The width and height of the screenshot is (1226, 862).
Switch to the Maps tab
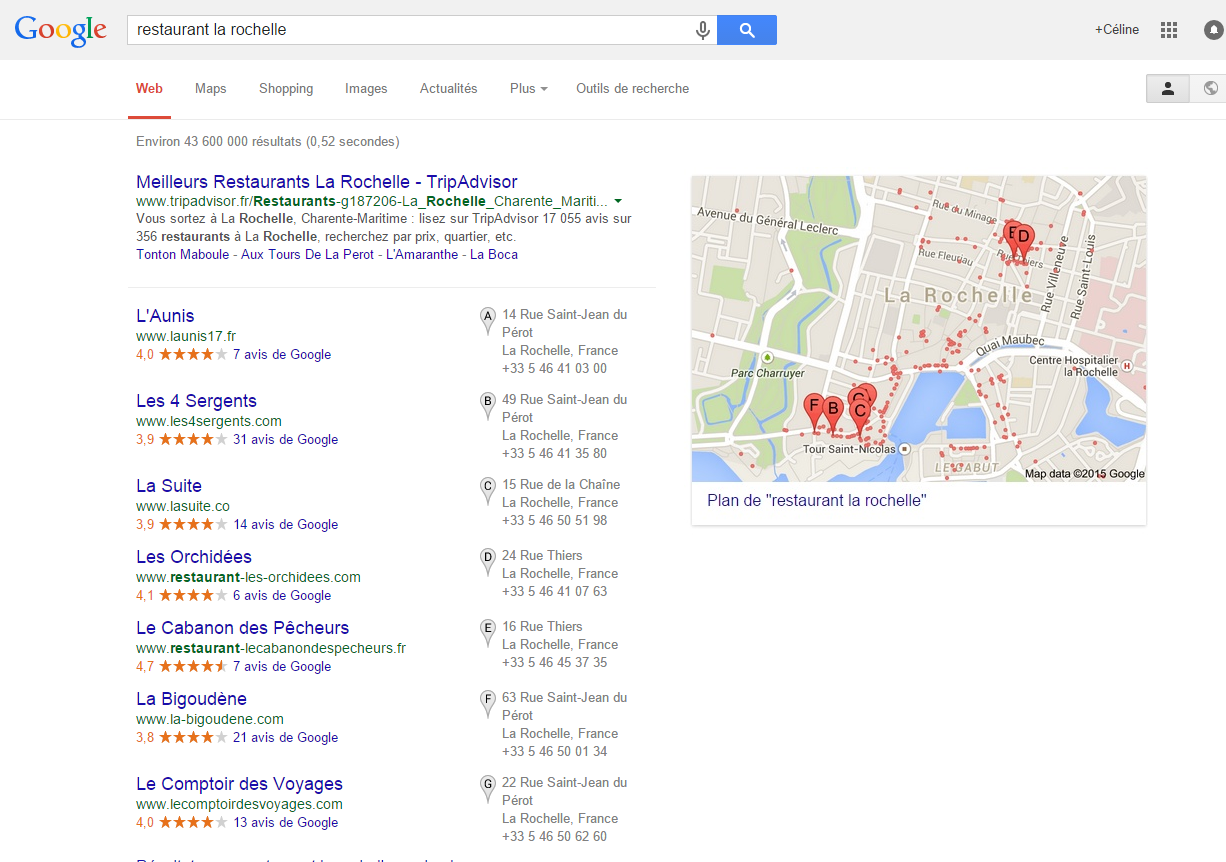click(x=211, y=88)
